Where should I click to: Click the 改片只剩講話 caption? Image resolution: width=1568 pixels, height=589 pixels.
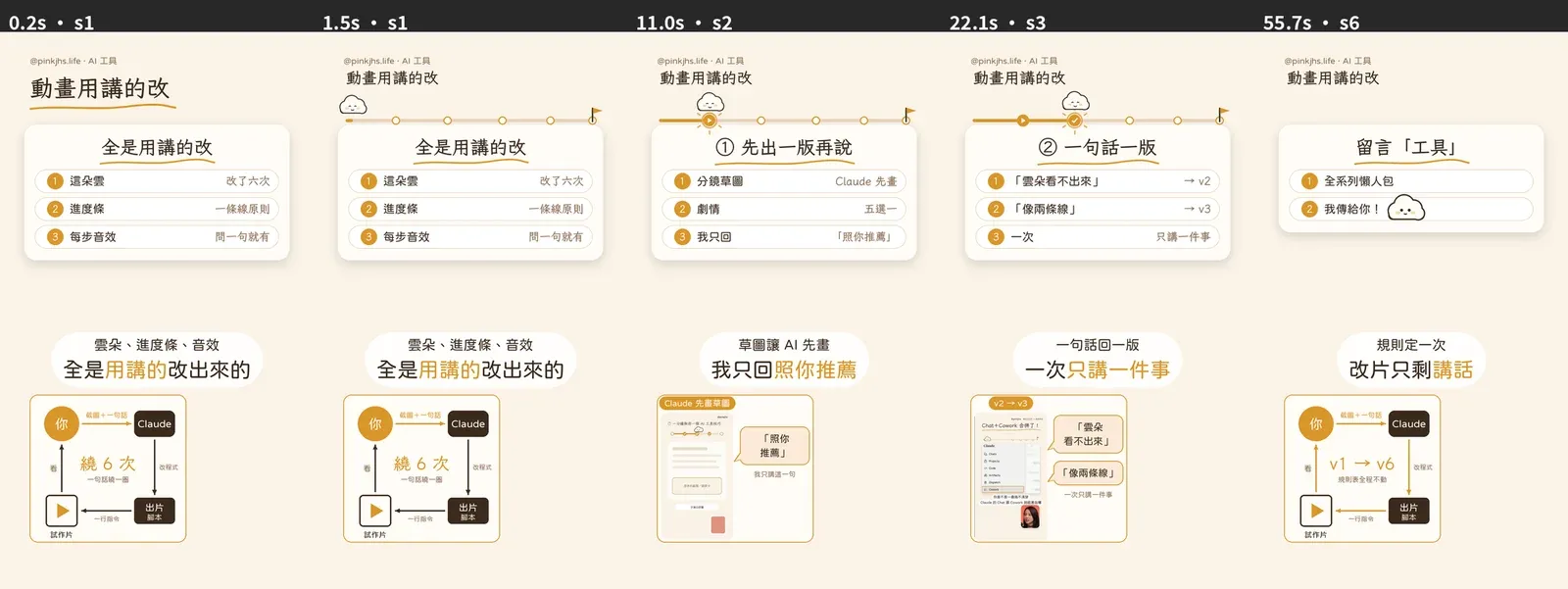[x=1411, y=369]
